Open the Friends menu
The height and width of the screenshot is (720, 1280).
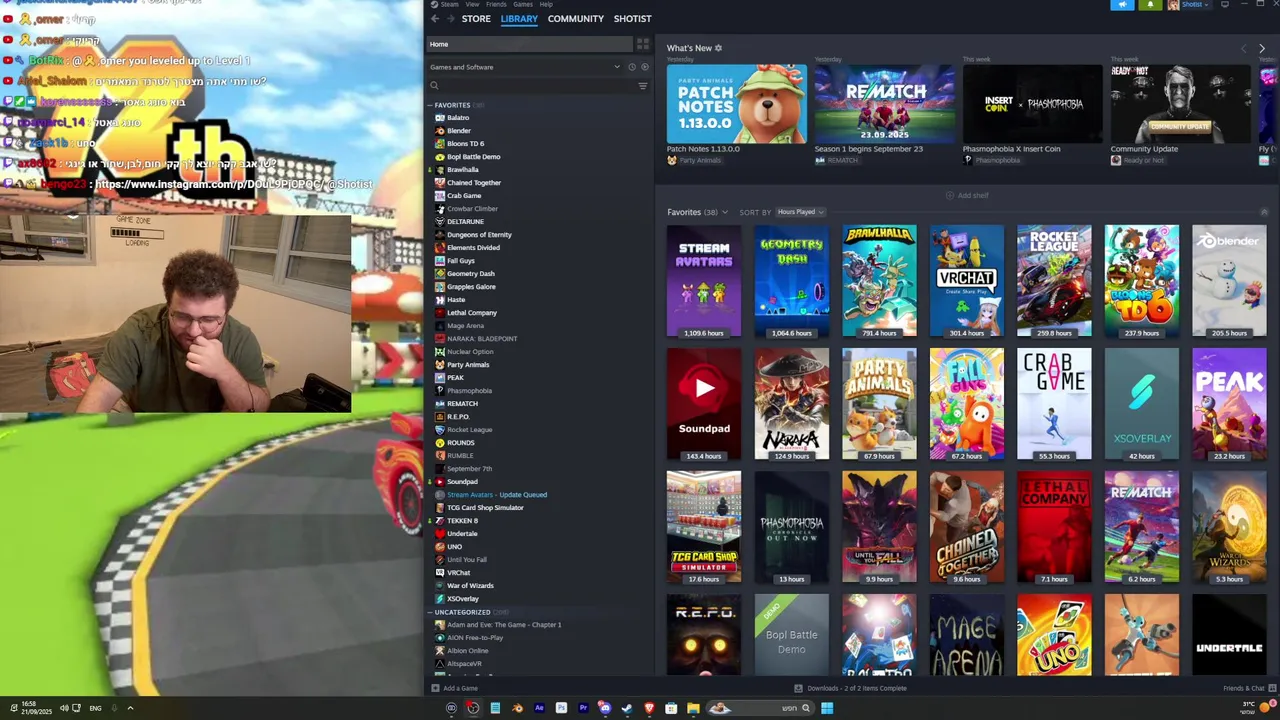(496, 4)
